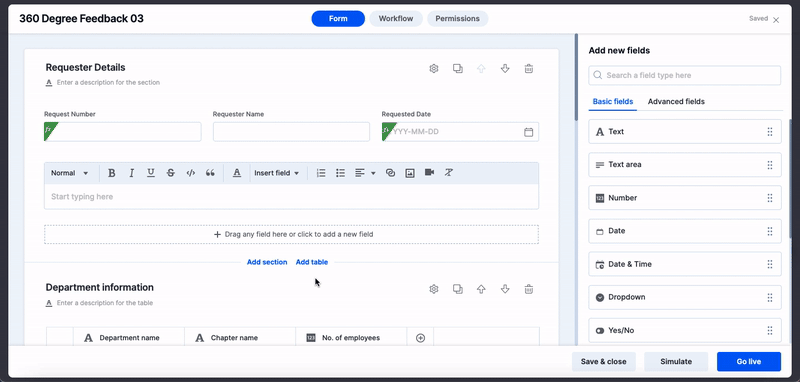Switch to the Permissions tab
Viewport: 800px width, 382px height.
click(x=457, y=18)
